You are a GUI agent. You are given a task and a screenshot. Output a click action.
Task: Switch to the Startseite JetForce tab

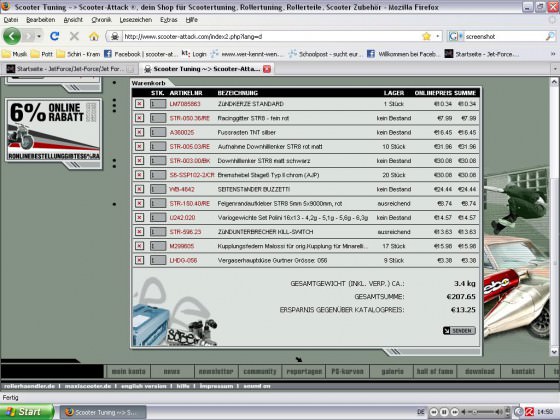[x=70, y=69]
